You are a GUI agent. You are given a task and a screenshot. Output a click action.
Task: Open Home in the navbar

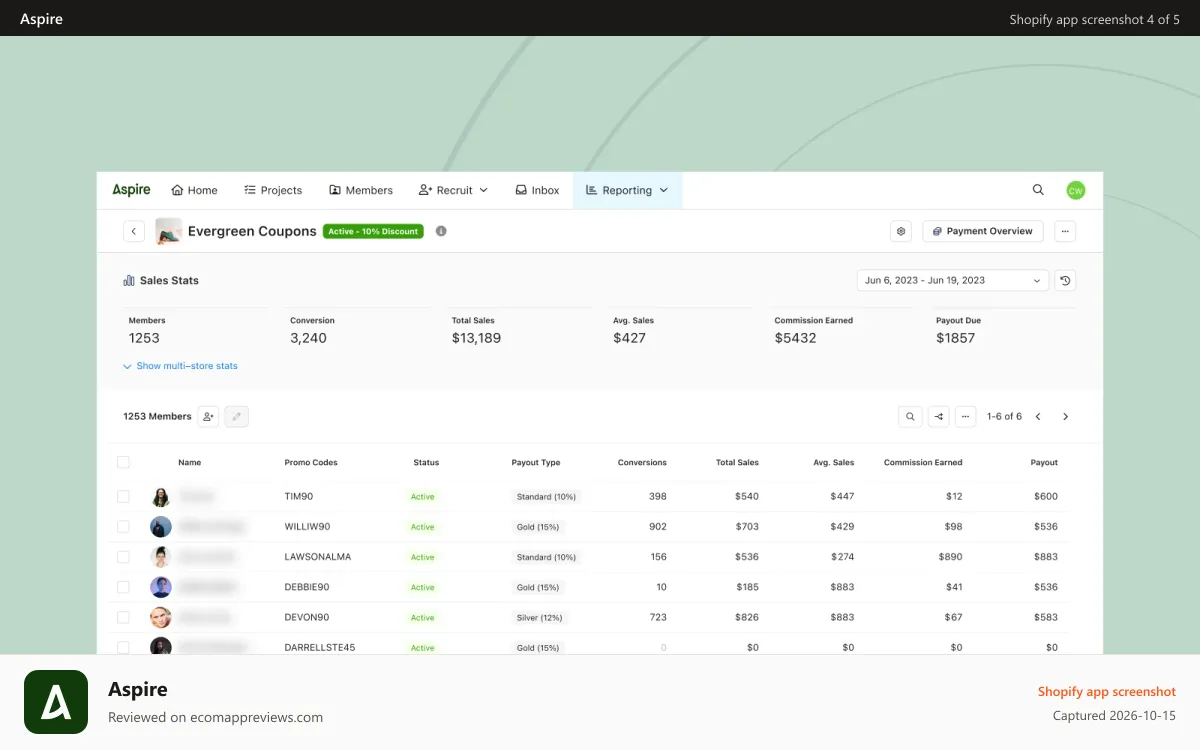[x=194, y=190]
